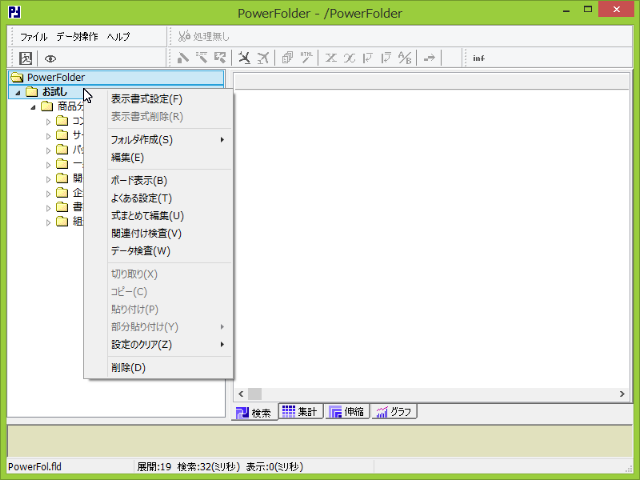Open the ファイル menu
The height and width of the screenshot is (480, 640).
coord(34,37)
